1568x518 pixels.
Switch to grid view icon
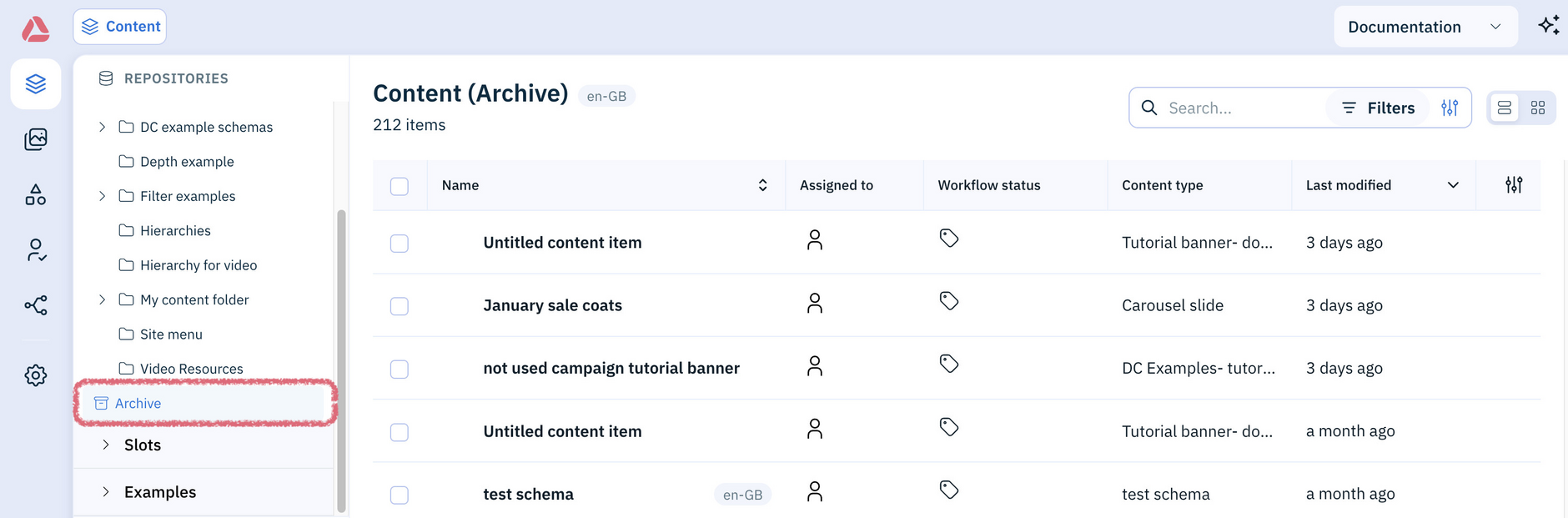[x=1538, y=108]
